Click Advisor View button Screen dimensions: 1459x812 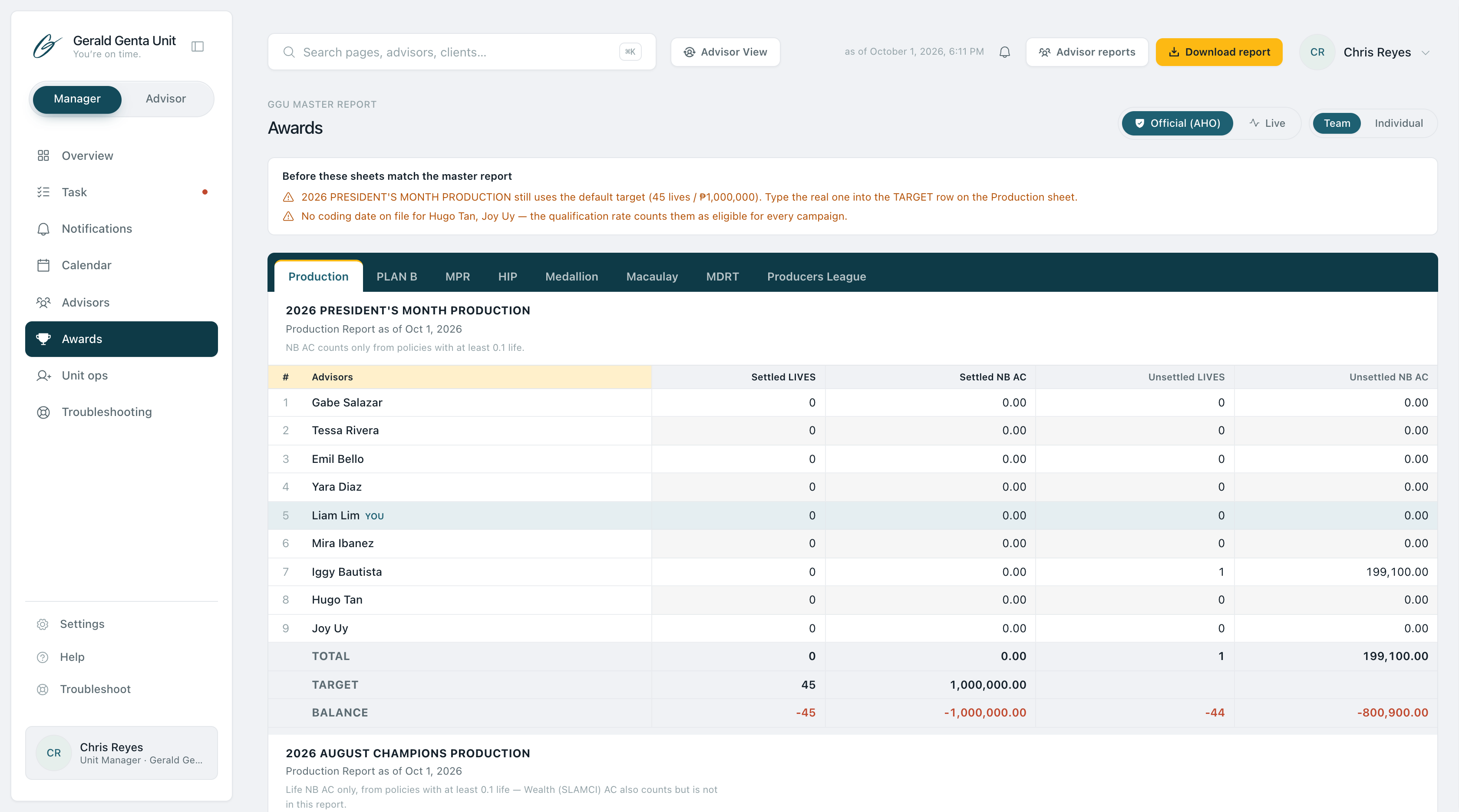[x=726, y=52]
